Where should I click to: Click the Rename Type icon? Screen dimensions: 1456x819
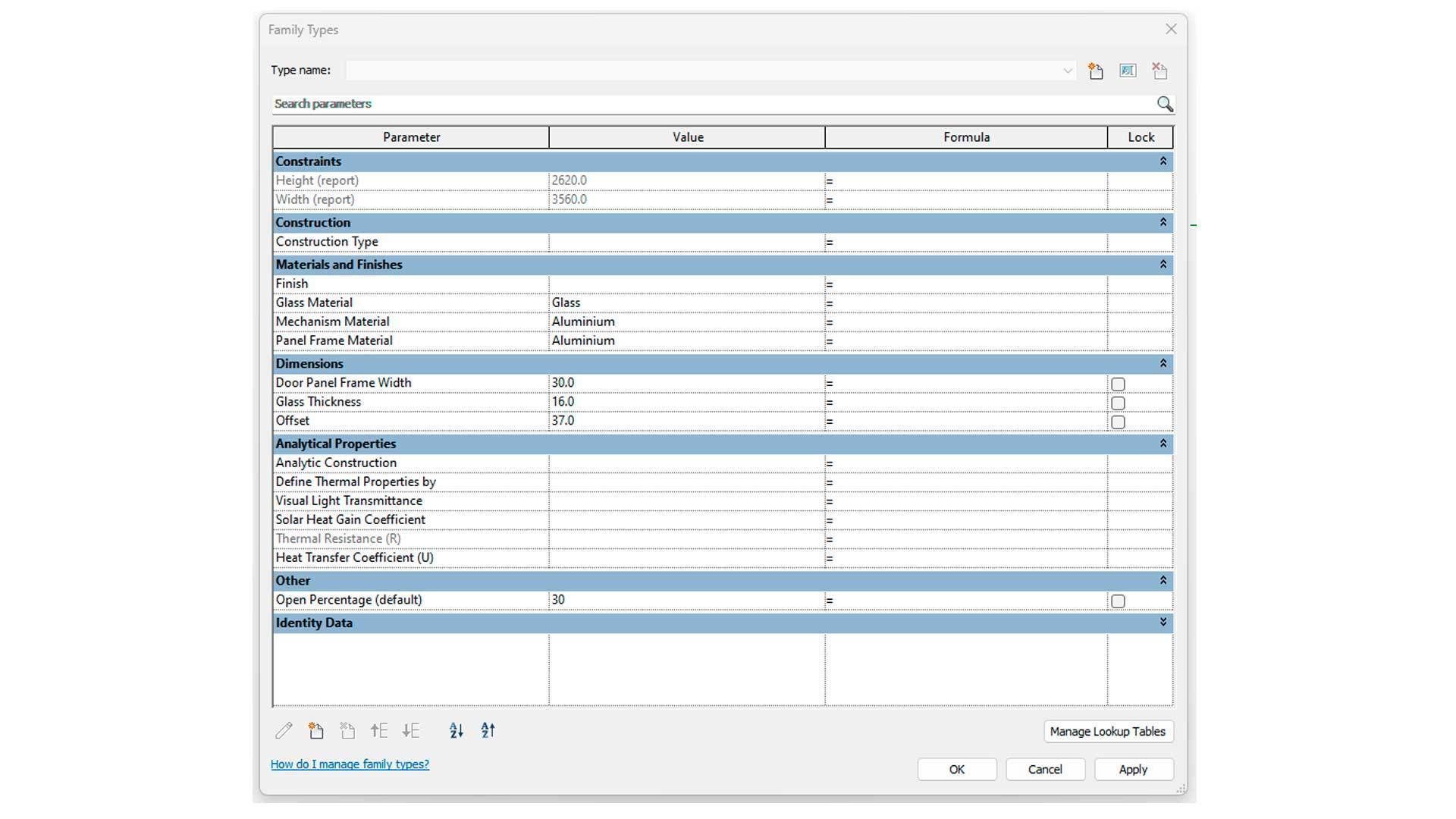click(x=1128, y=71)
